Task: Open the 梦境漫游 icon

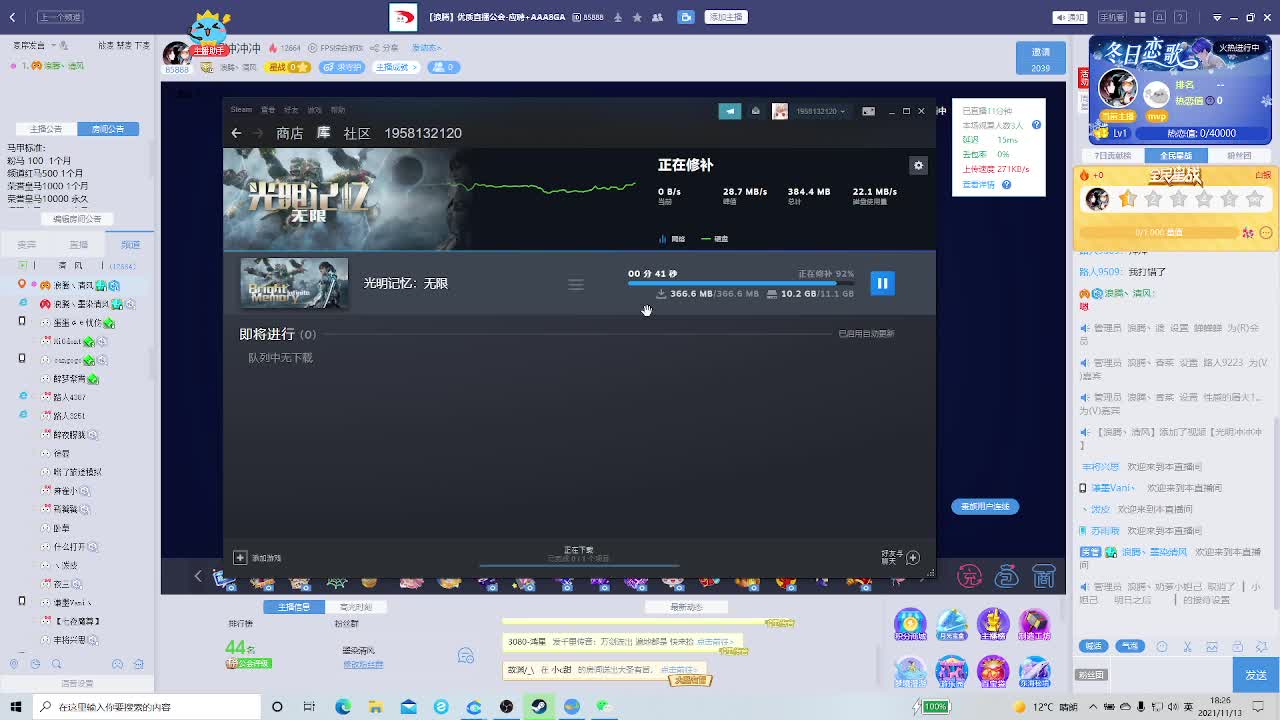Action: tap(909, 672)
